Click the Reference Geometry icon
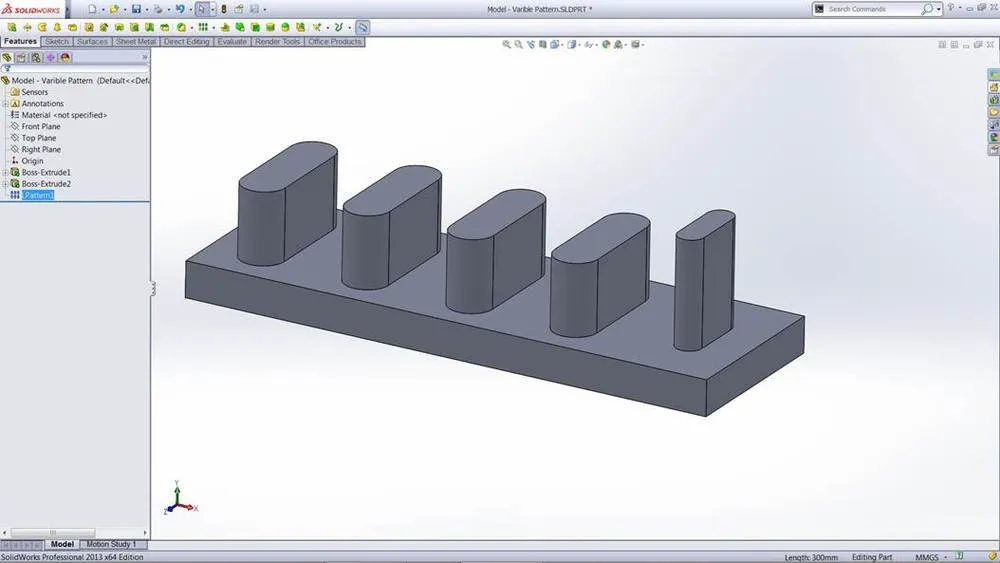This screenshot has width=1000, height=563. pyautogui.click(x=317, y=27)
